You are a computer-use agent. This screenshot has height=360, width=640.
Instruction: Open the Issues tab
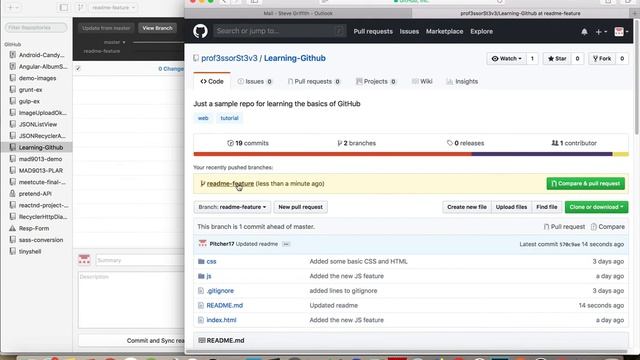pyautogui.click(x=255, y=82)
